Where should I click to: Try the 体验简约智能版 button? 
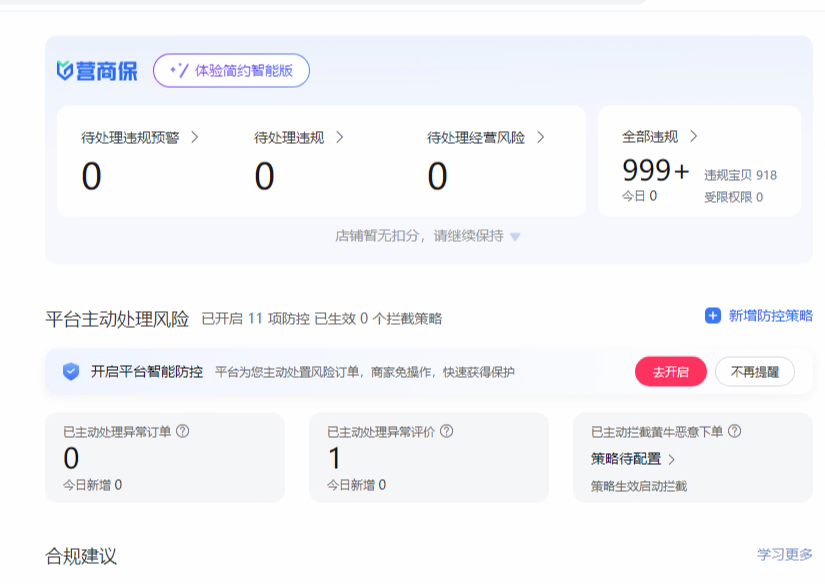[x=231, y=70]
